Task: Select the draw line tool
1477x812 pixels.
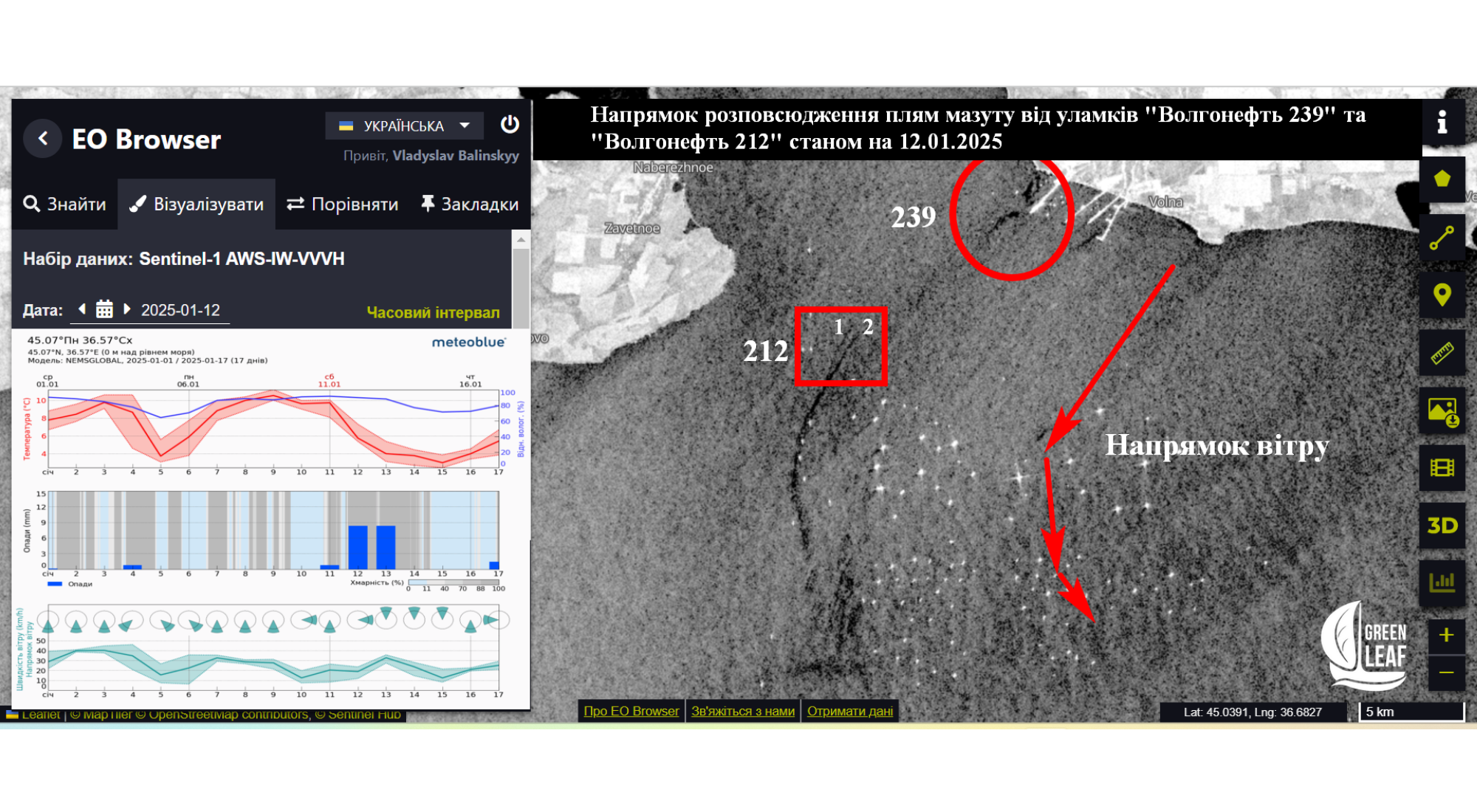Action: (x=1442, y=238)
